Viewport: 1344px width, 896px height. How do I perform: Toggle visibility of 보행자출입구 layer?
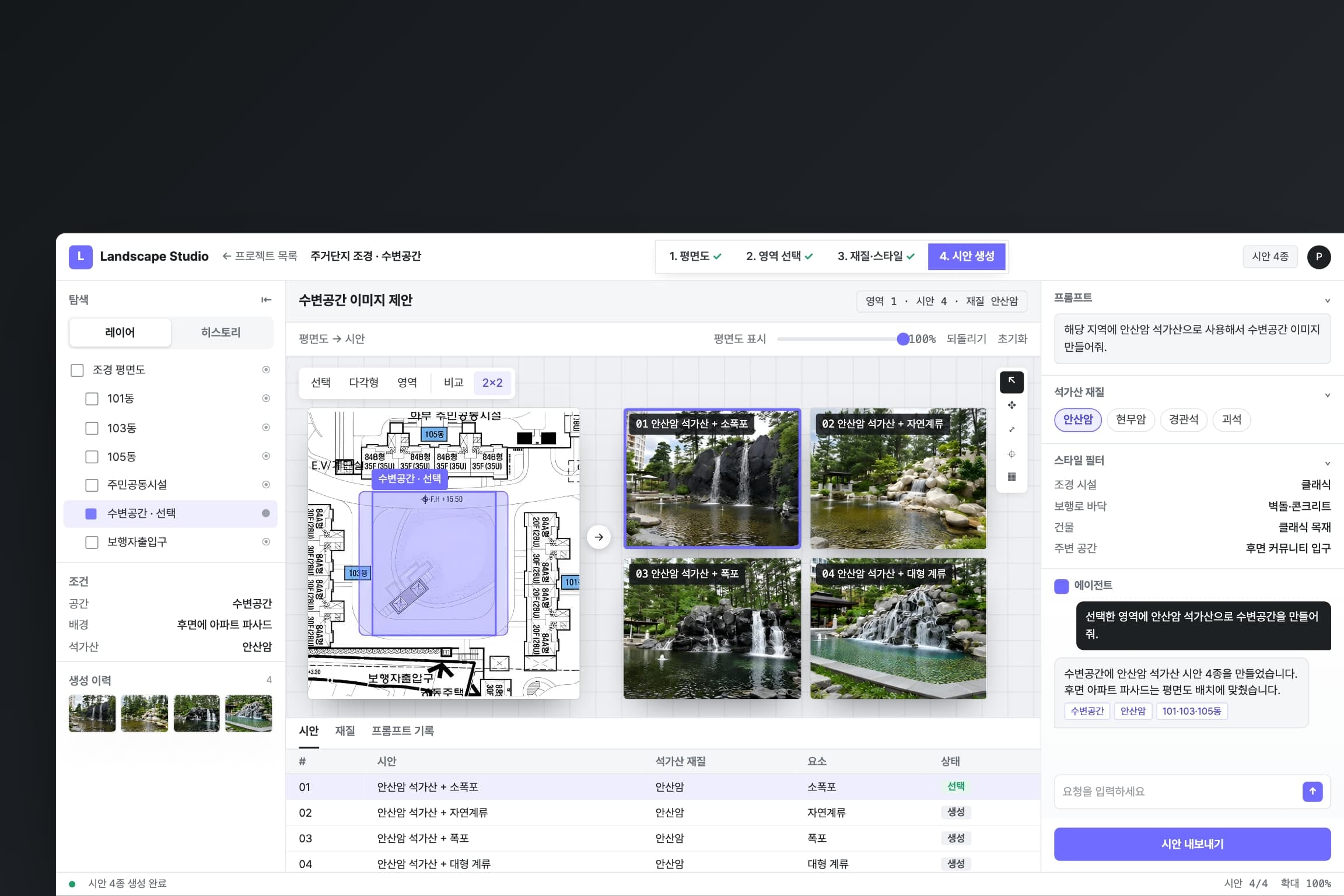pos(266,542)
